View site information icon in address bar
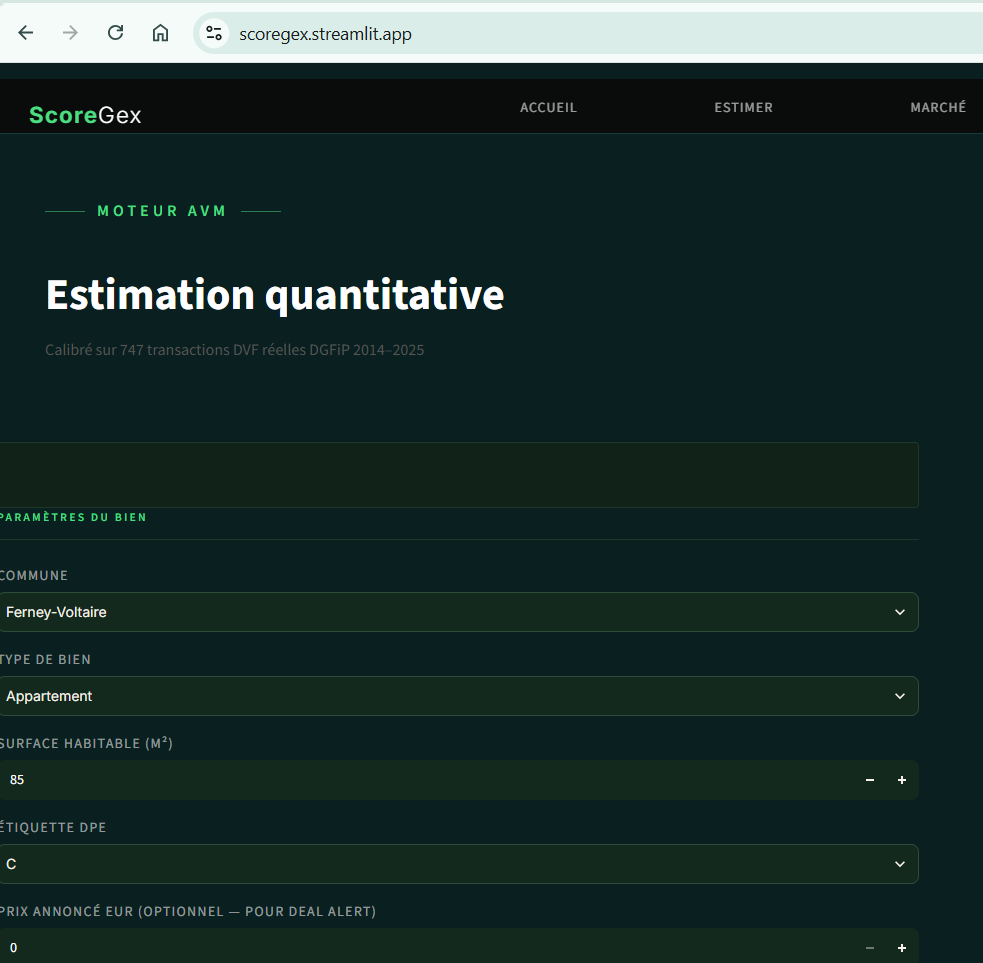Image resolution: width=983 pixels, height=963 pixels. pyautogui.click(x=214, y=33)
